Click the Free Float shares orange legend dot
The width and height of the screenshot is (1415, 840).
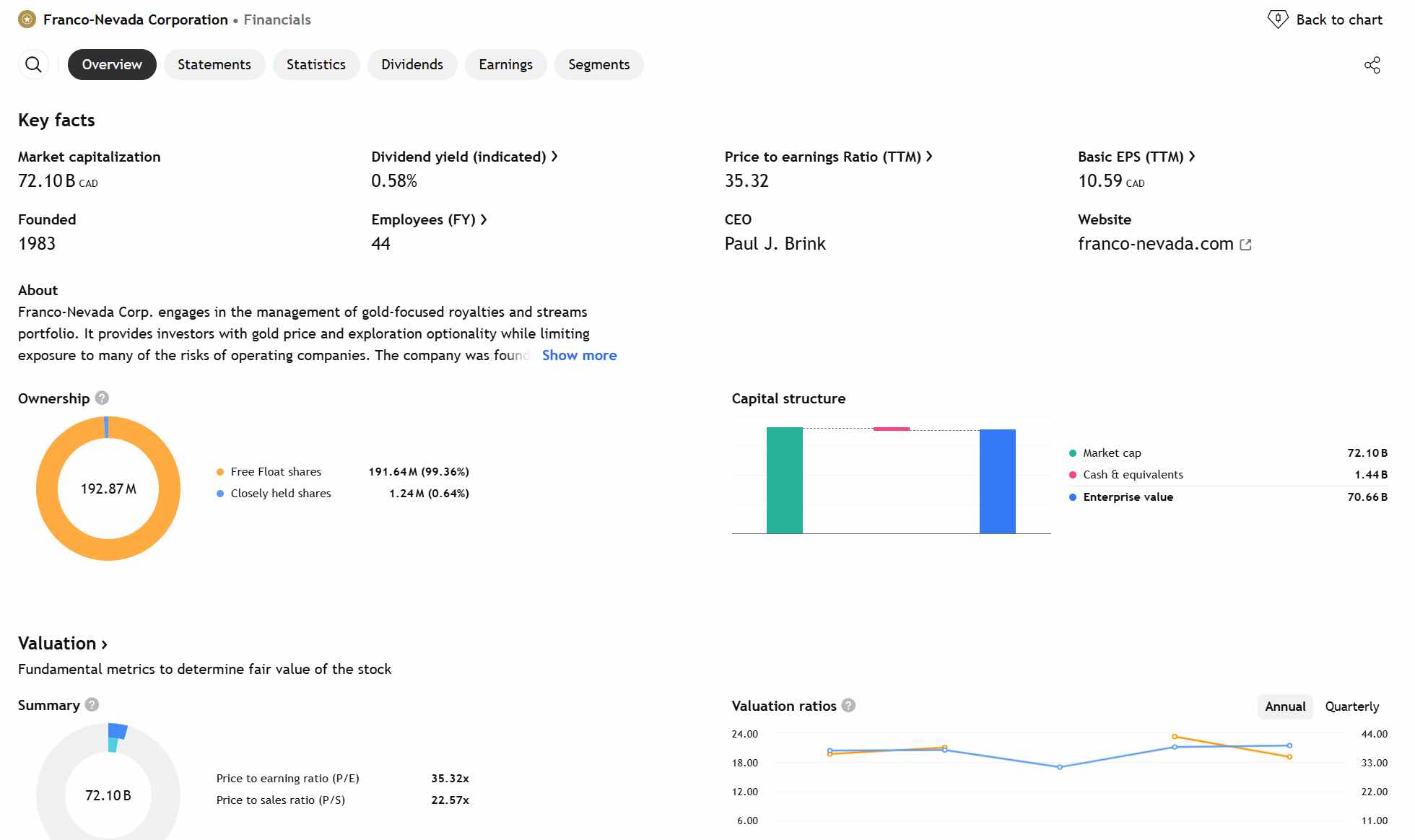tap(220, 472)
